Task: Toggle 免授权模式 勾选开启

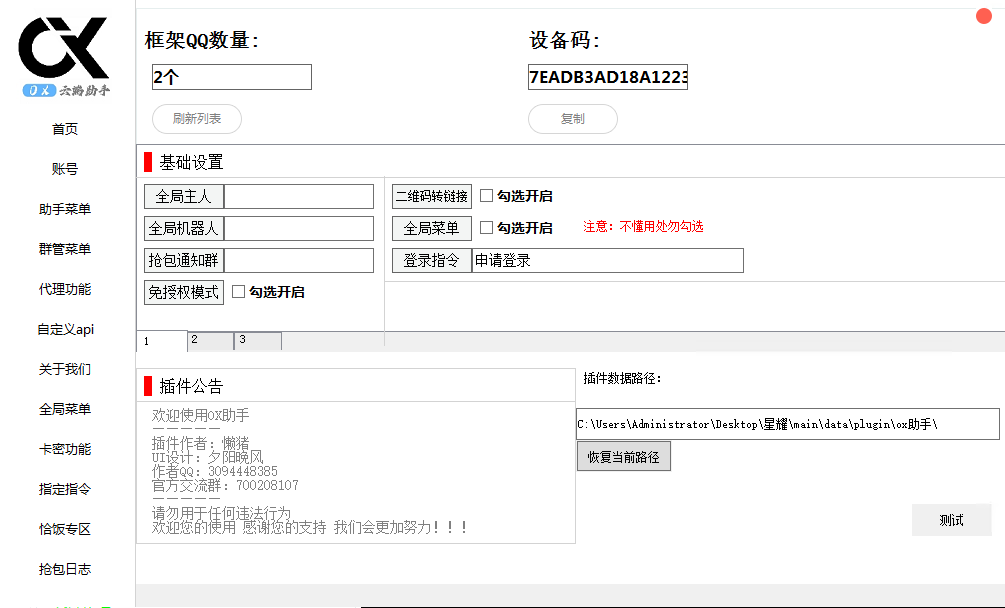Action: (x=235, y=291)
